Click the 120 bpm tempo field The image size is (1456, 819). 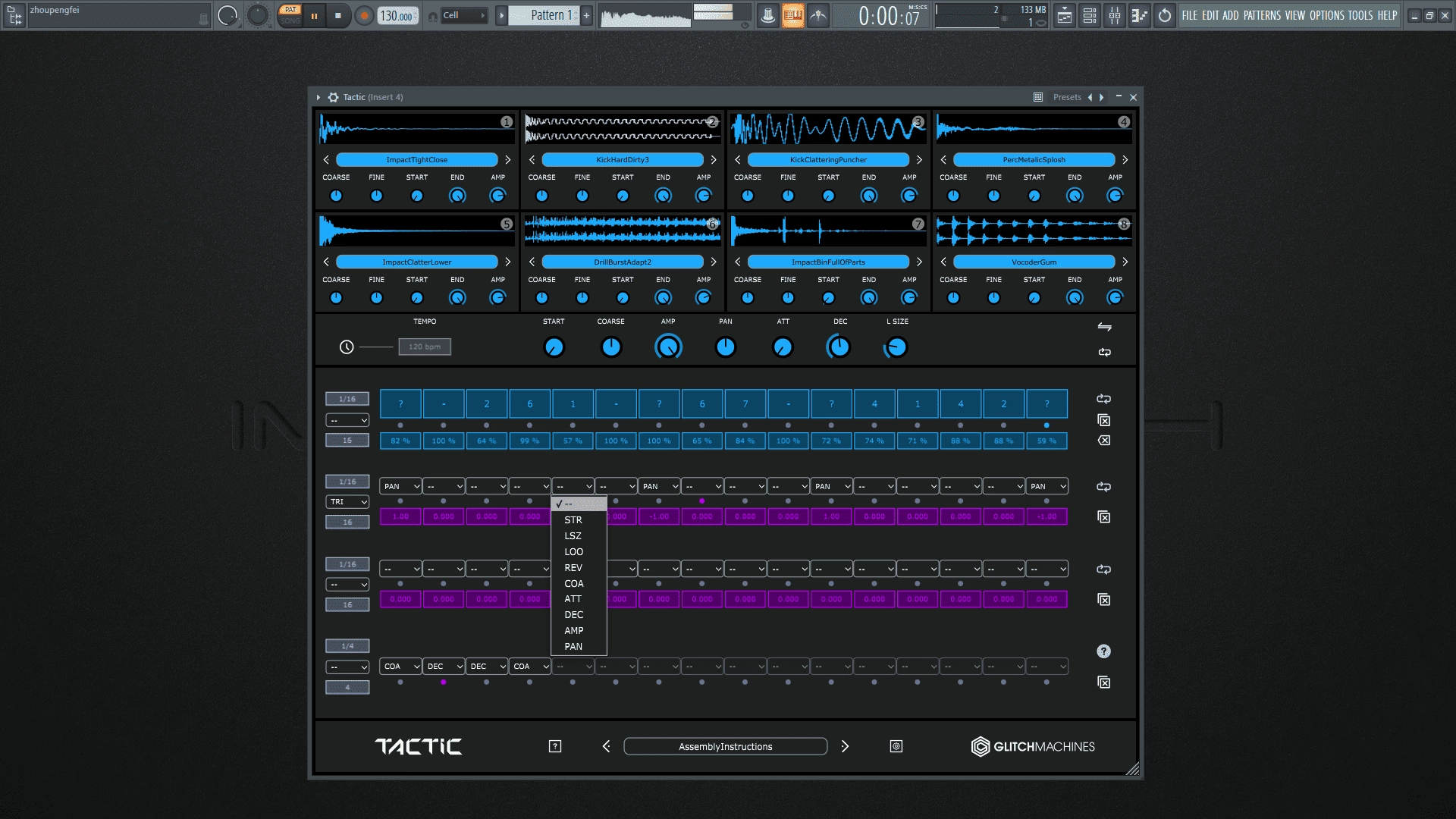pyautogui.click(x=425, y=347)
